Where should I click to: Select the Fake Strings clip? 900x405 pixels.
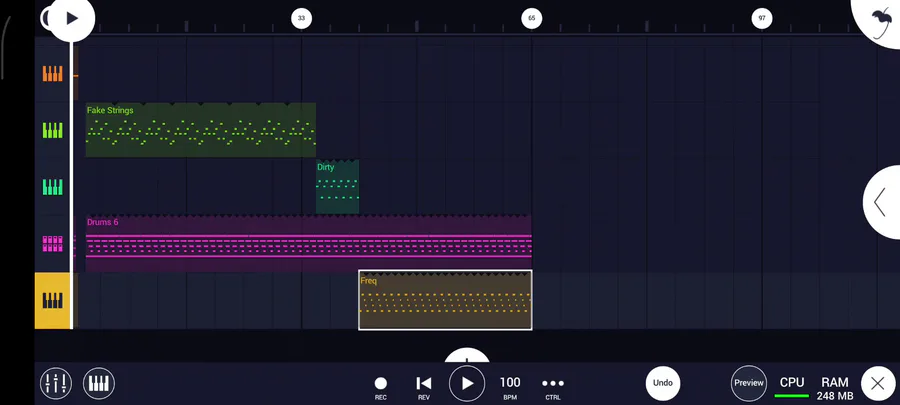[x=200, y=130]
